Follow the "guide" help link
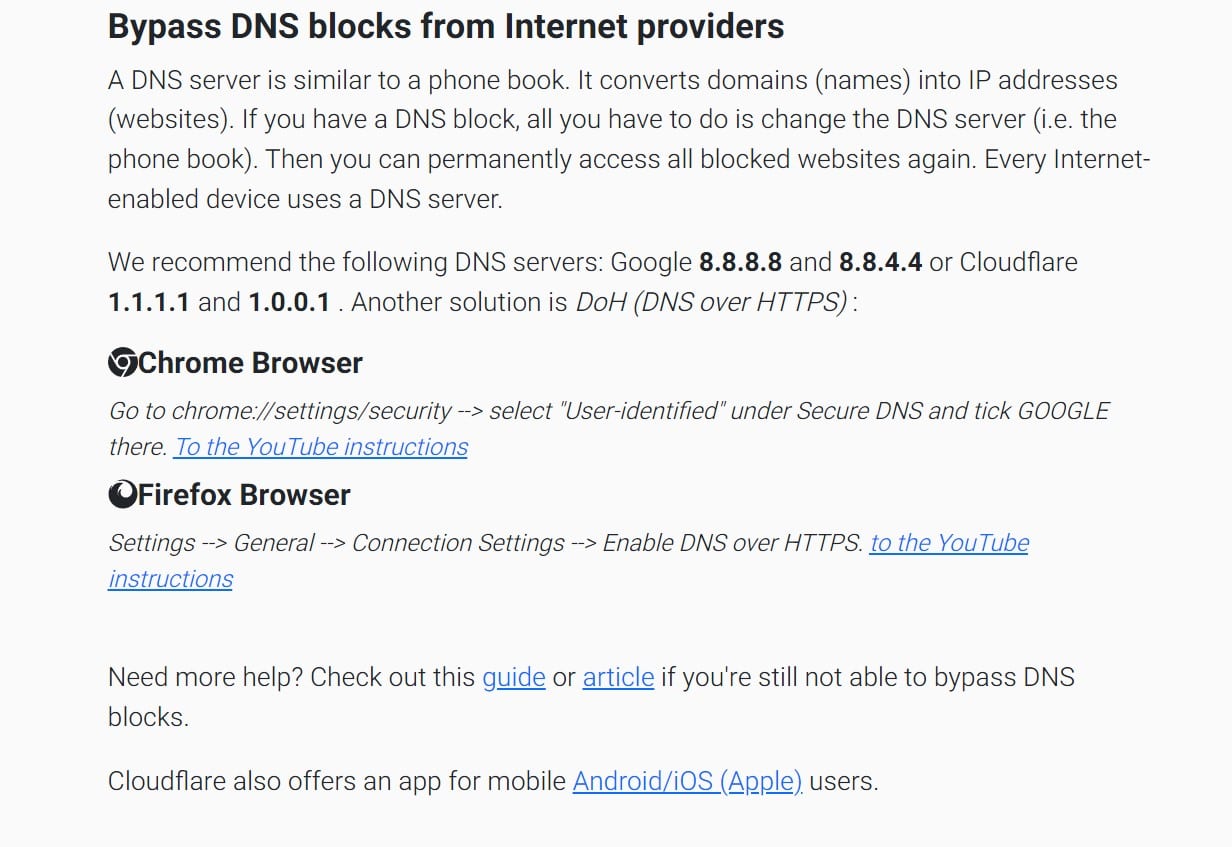 pyautogui.click(x=514, y=677)
